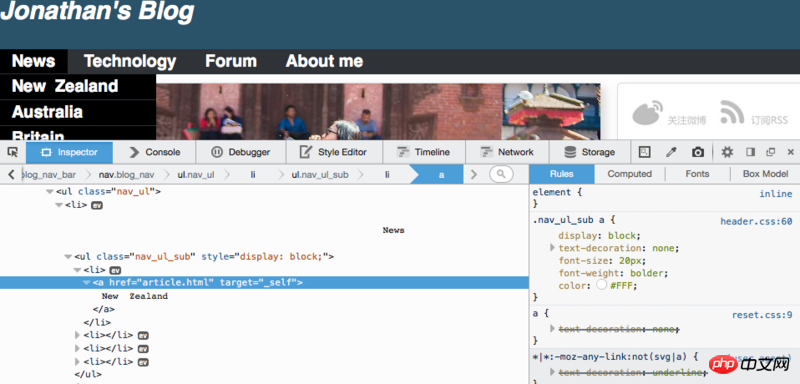Image resolution: width=800 pixels, height=384 pixels.
Task: Select nav.blog_nav breadcrumb
Action: tap(127, 174)
